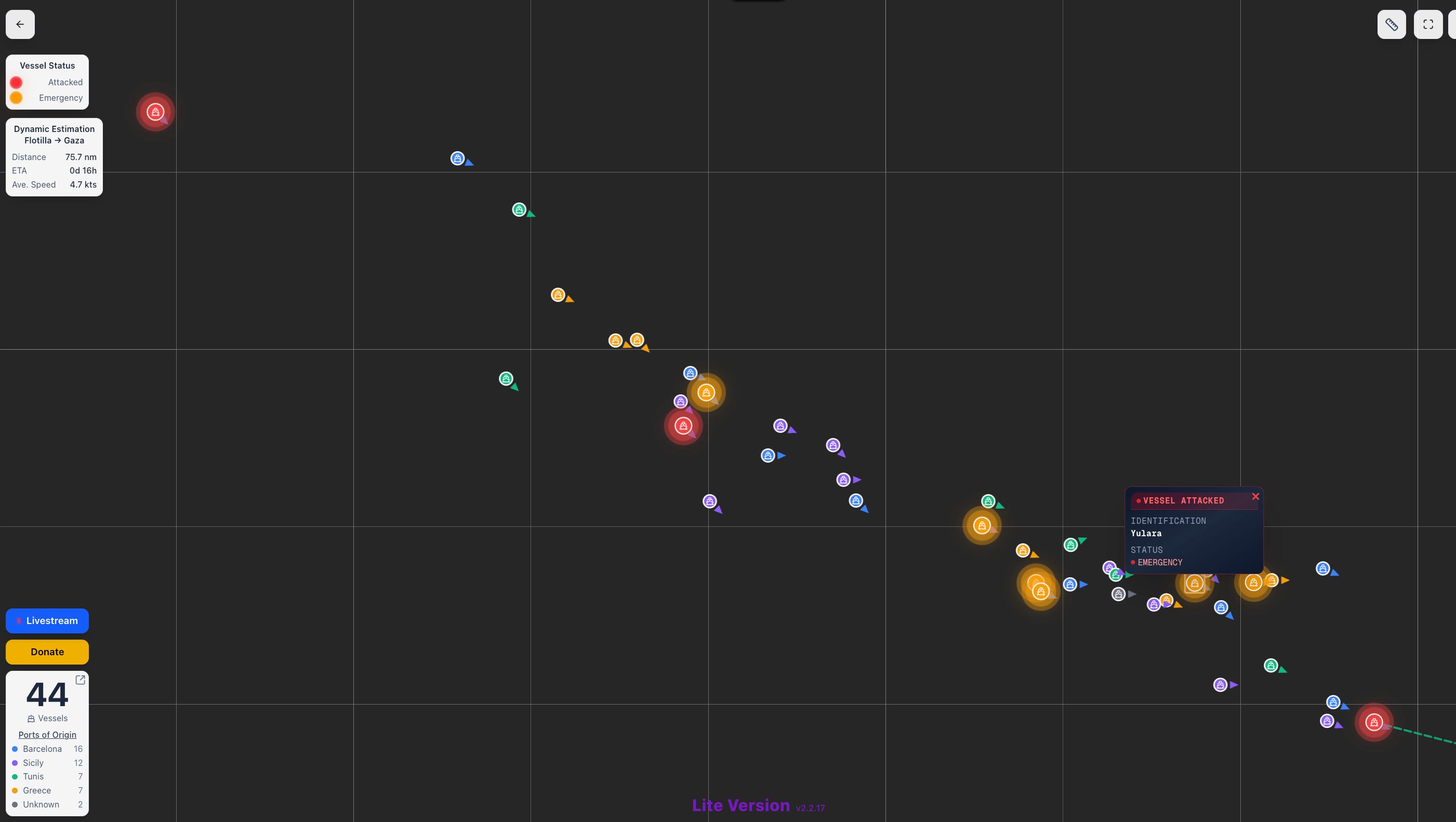Select the ruler measurement tool
Viewport: 1456px width, 822px height.
[x=1391, y=24]
